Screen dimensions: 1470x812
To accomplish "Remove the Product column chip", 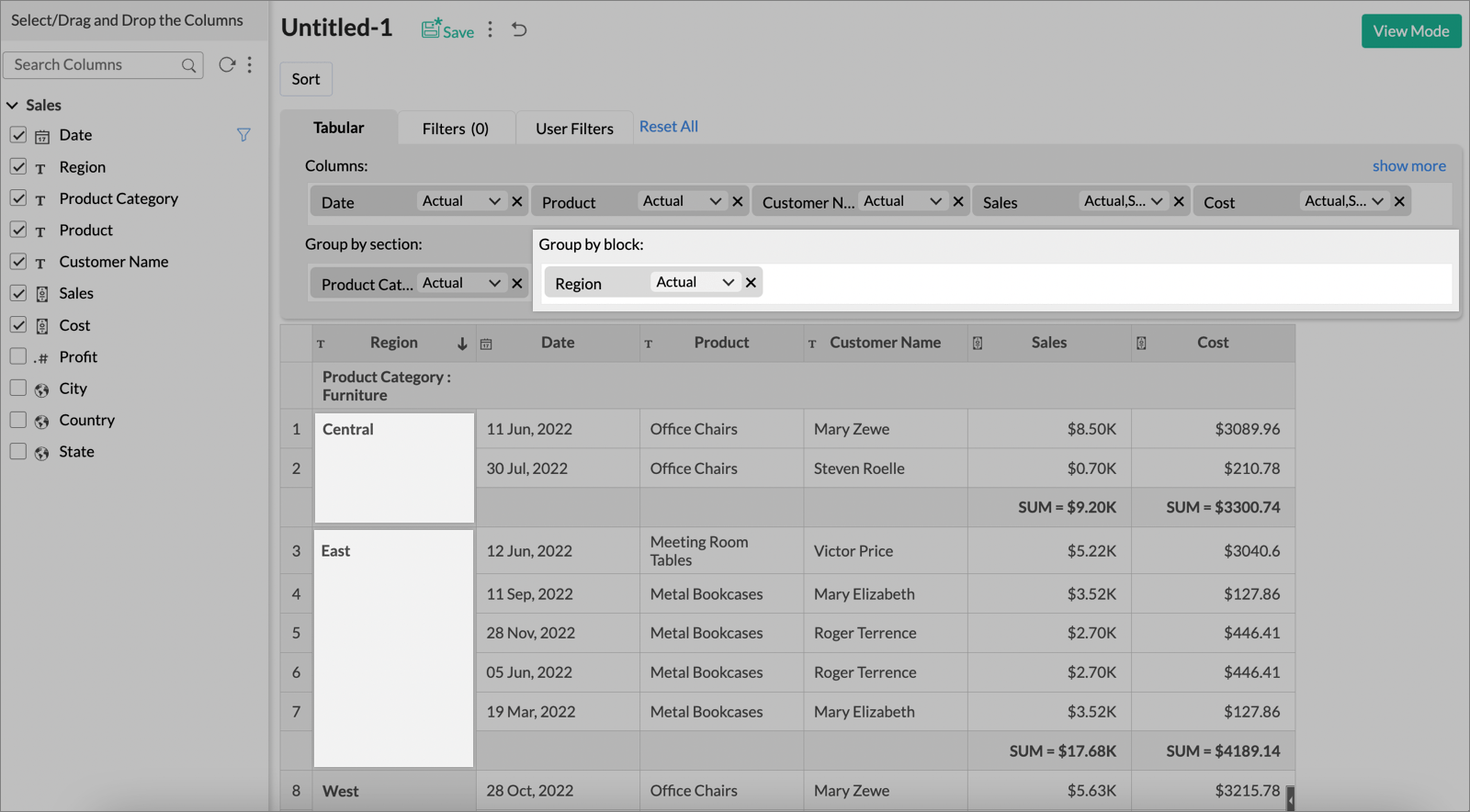I will 737,201.
